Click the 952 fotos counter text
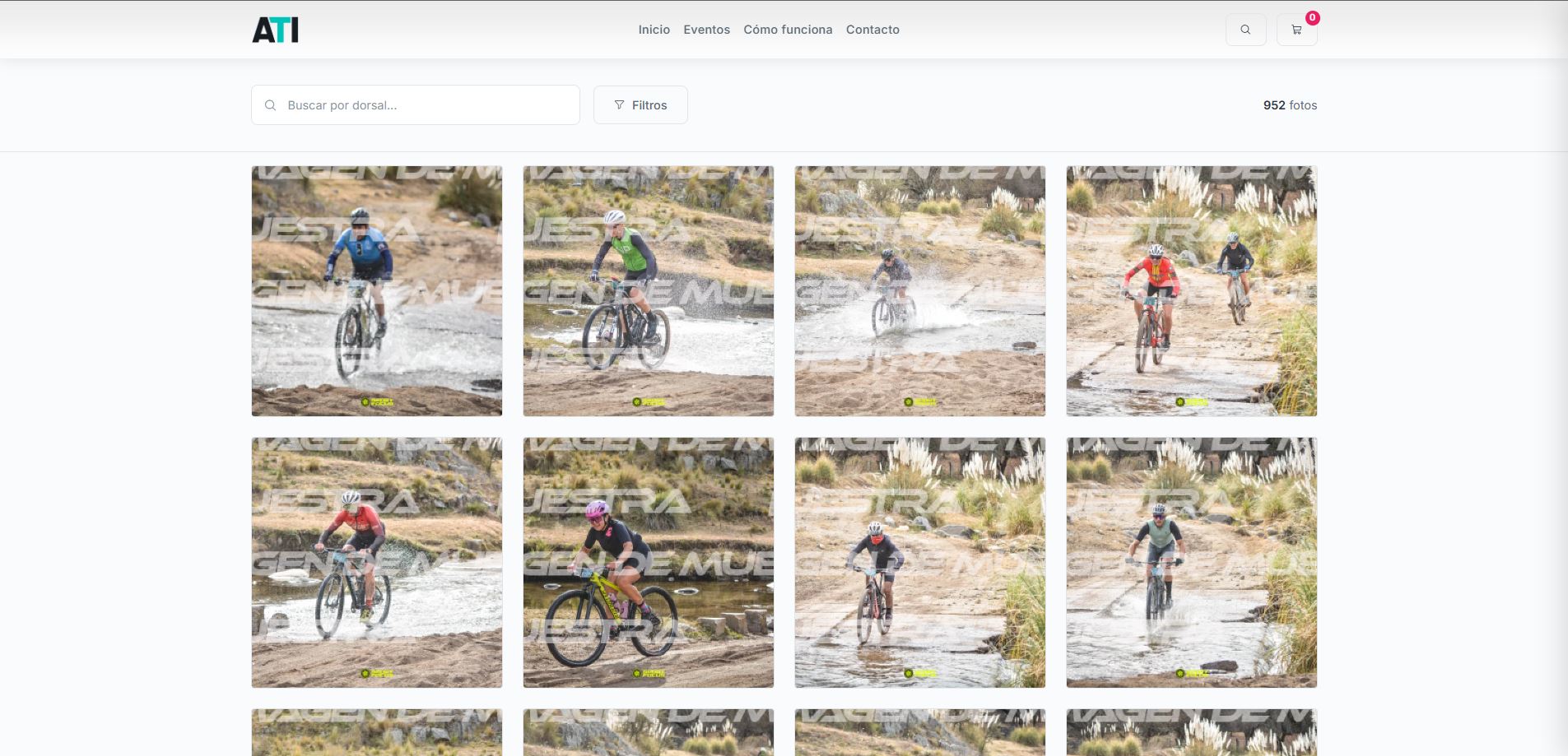The image size is (1568, 756). tap(1290, 105)
